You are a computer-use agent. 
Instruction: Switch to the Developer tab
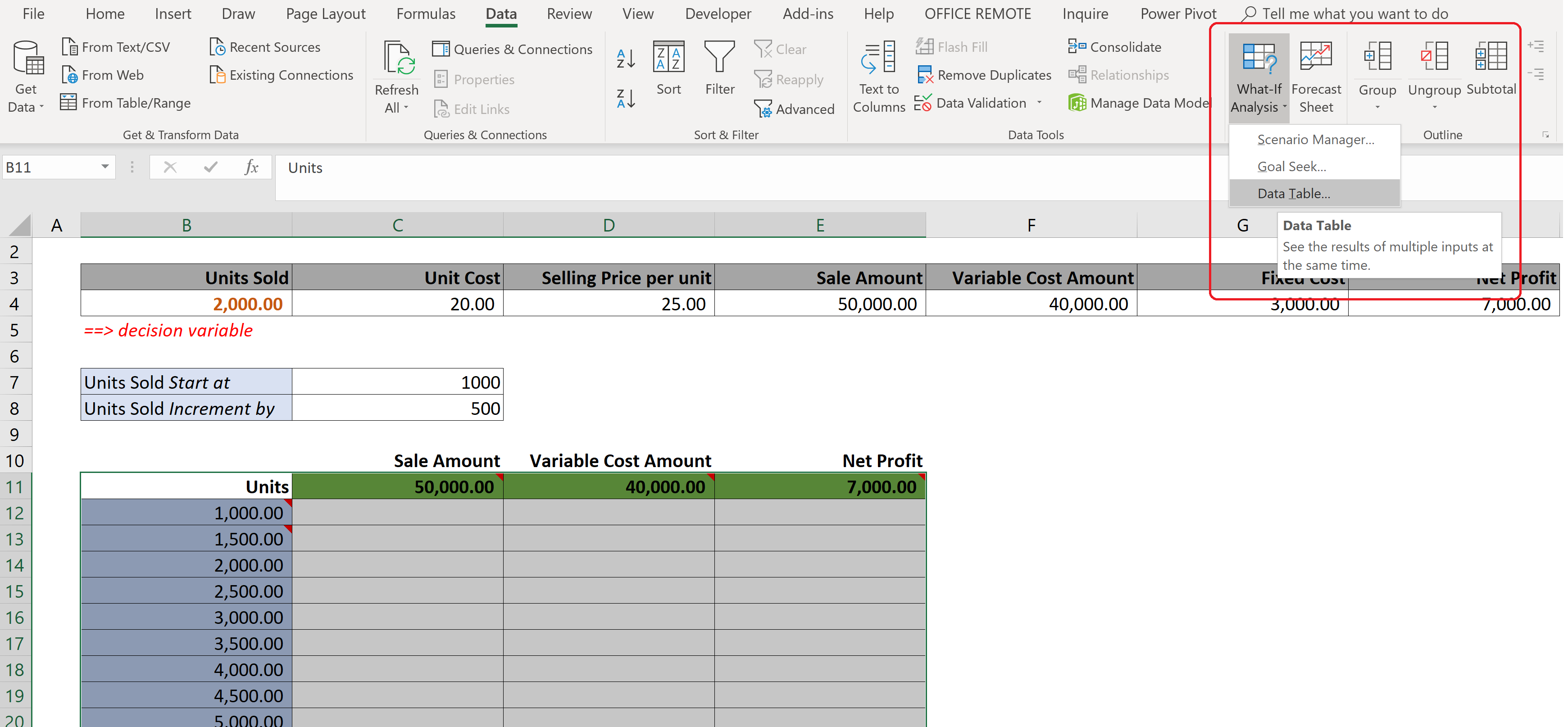(718, 14)
